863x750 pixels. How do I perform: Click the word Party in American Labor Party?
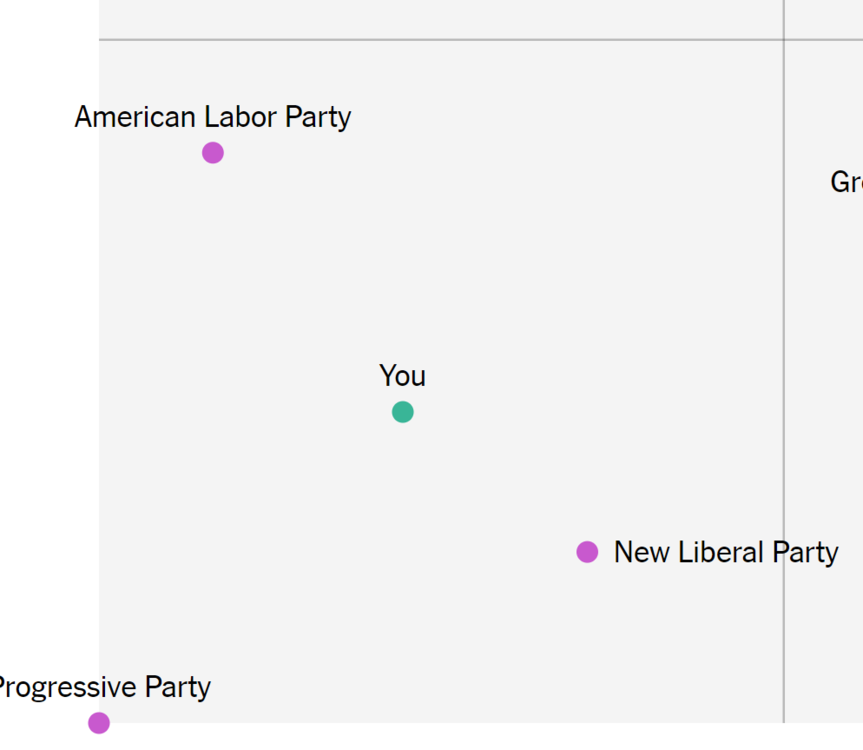[x=318, y=118]
